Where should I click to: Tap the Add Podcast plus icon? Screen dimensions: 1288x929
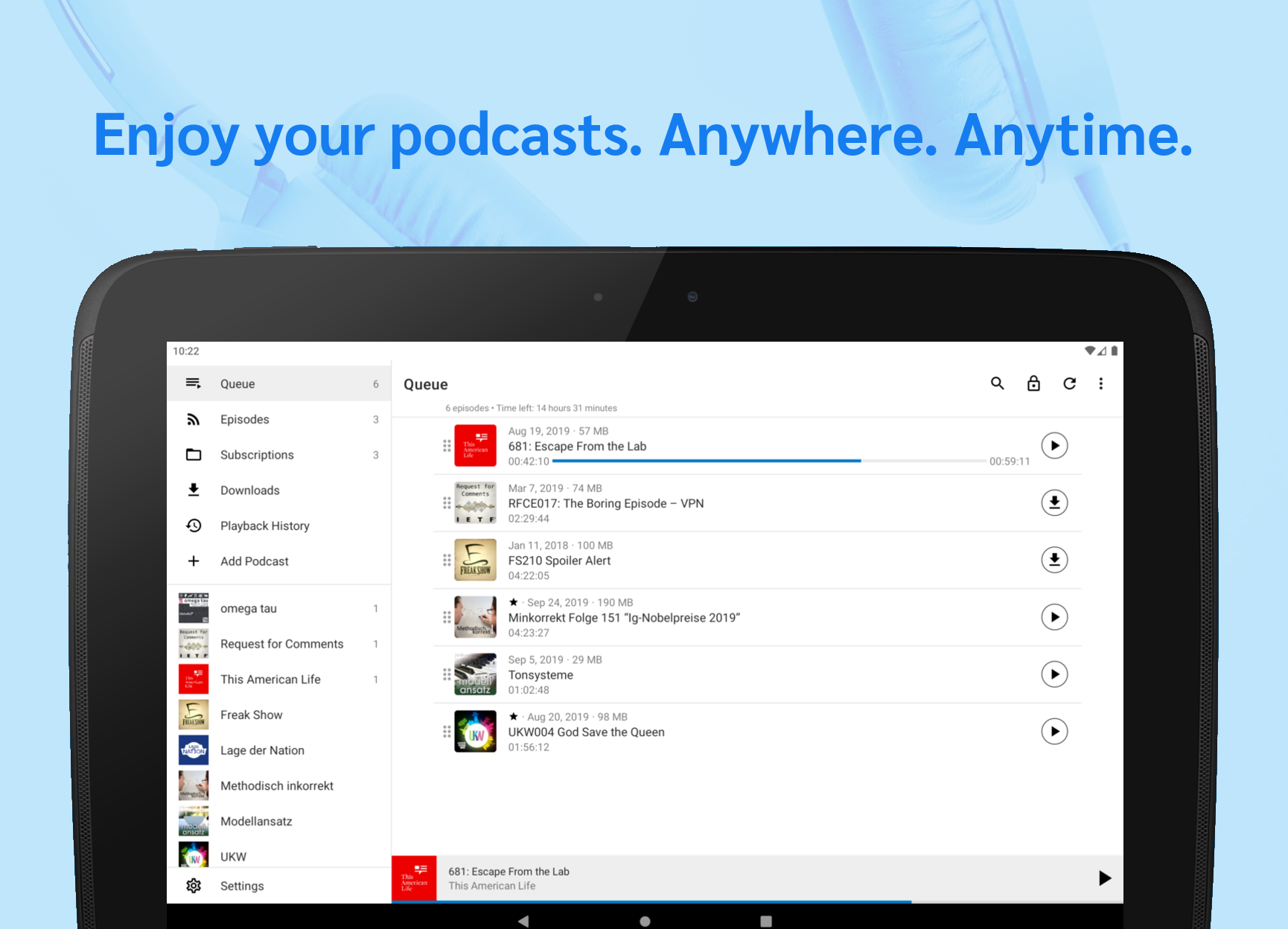coord(194,561)
